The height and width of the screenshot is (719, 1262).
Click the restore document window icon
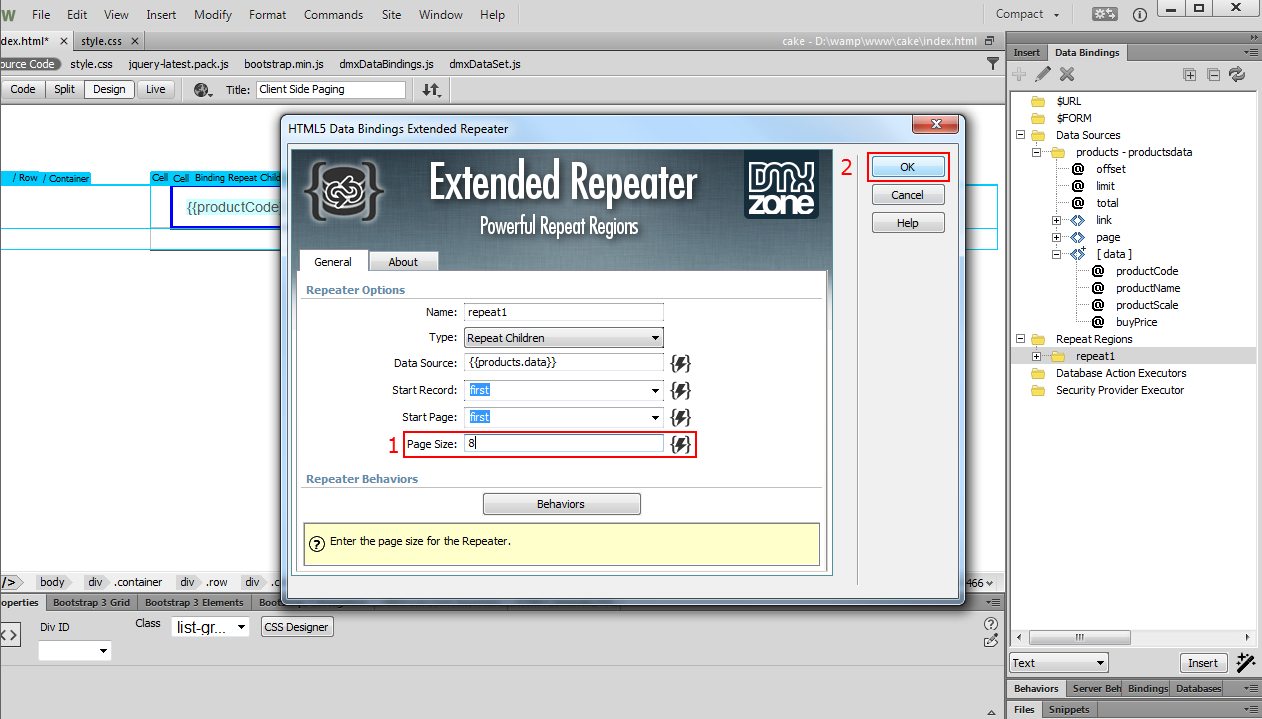click(989, 41)
